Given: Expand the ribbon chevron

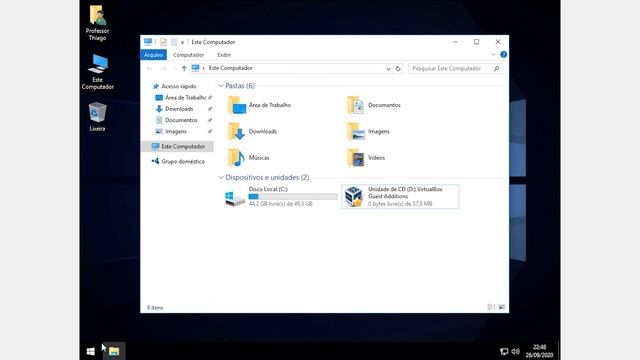Looking at the screenshot, I should tap(493, 55).
